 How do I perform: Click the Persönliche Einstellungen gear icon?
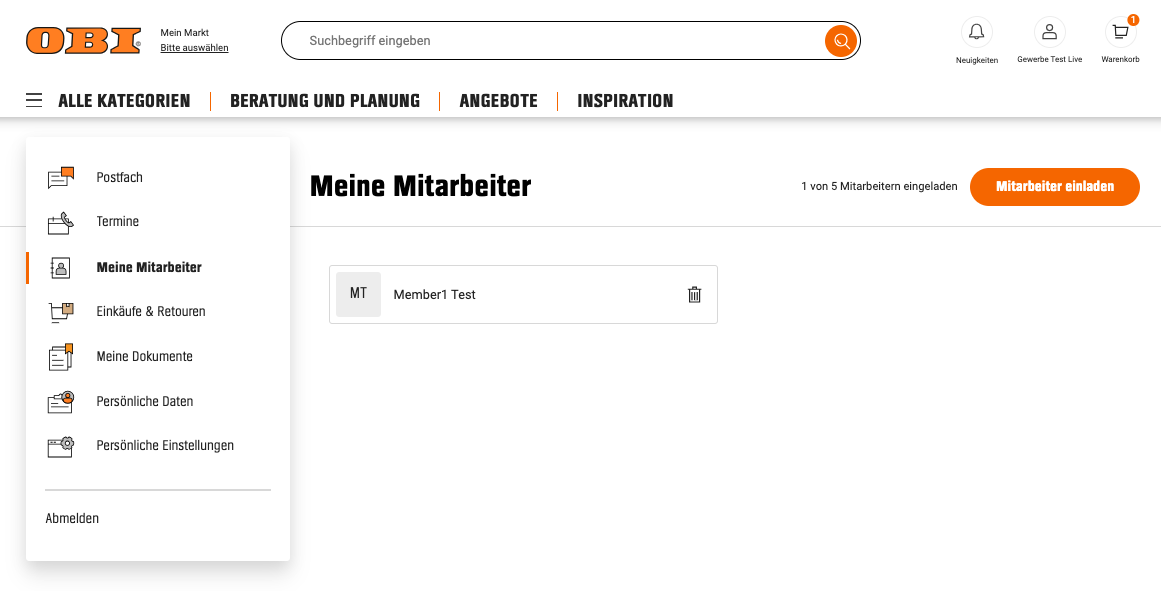[61, 446]
